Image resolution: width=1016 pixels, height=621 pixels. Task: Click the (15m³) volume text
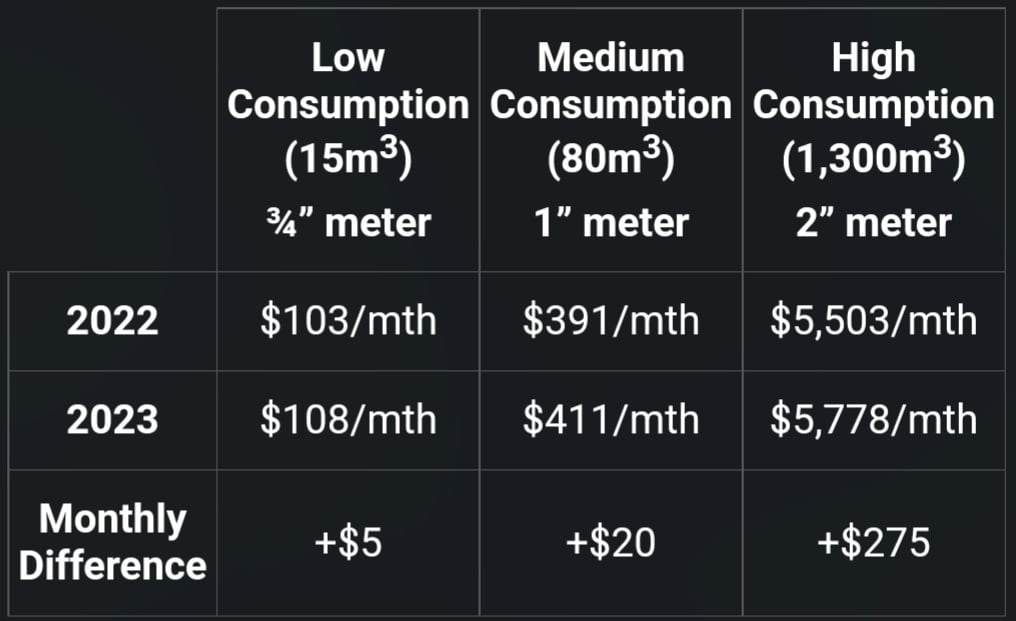pyautogui.click(x=348, y=158)
